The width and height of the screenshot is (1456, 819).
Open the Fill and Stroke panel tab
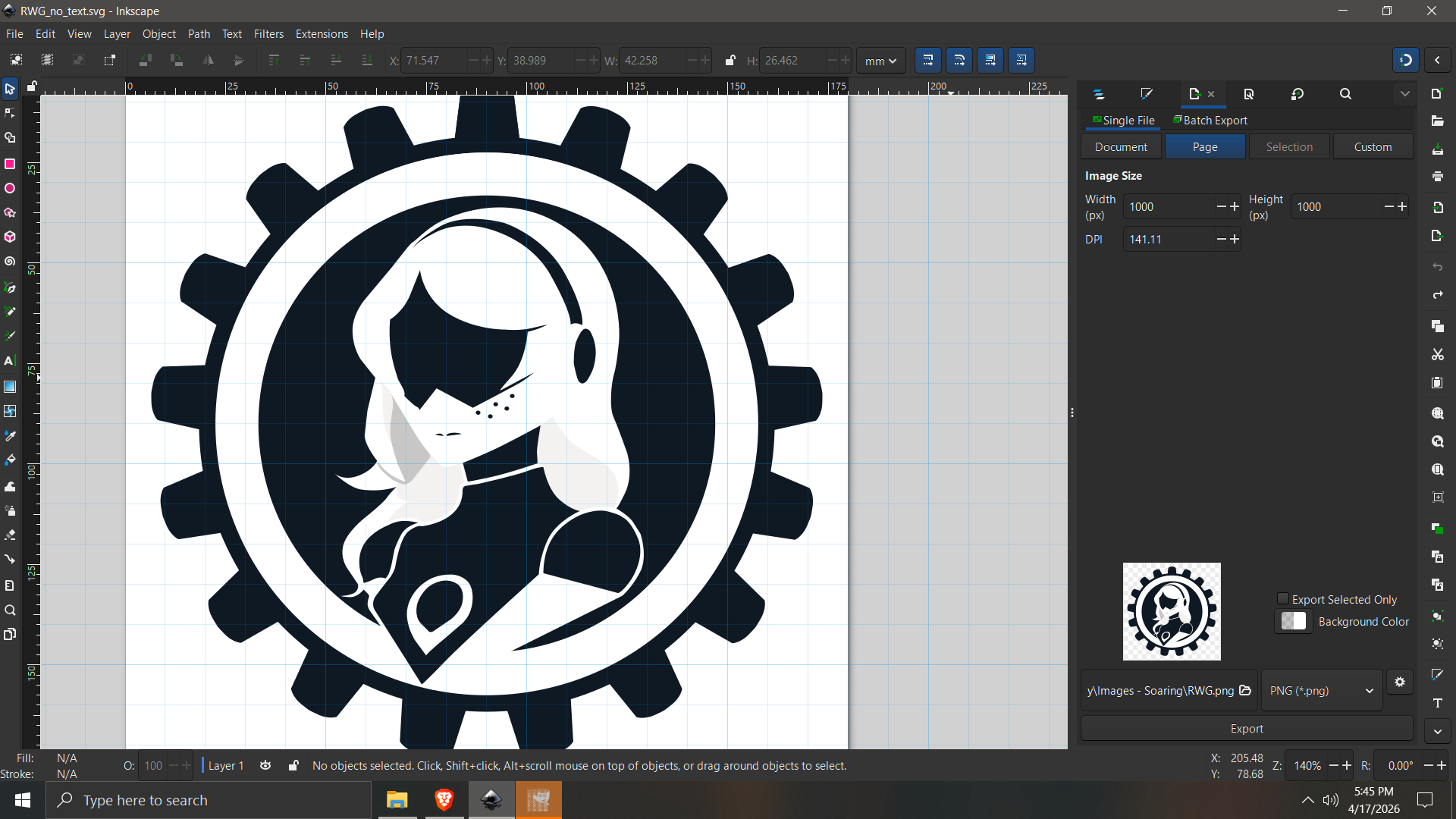(1147, 94)
